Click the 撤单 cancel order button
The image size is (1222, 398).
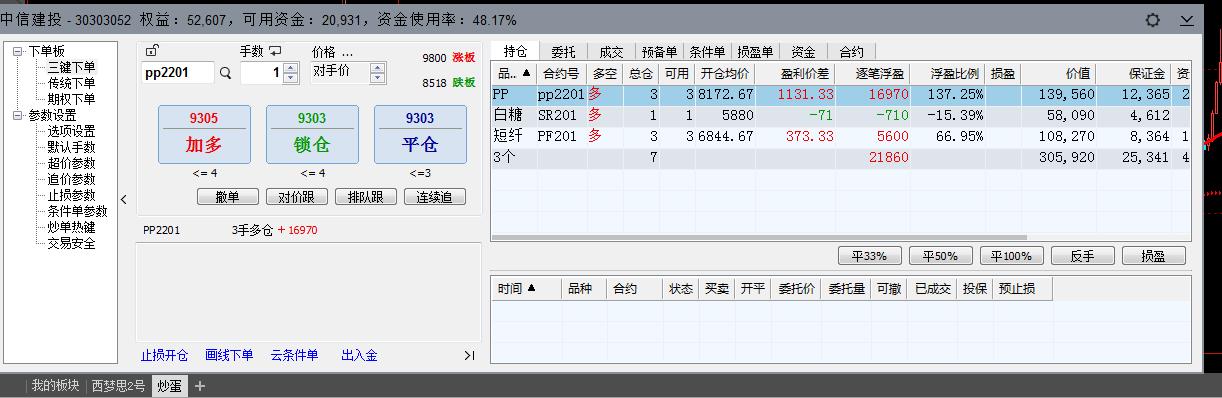pos(227,197)
